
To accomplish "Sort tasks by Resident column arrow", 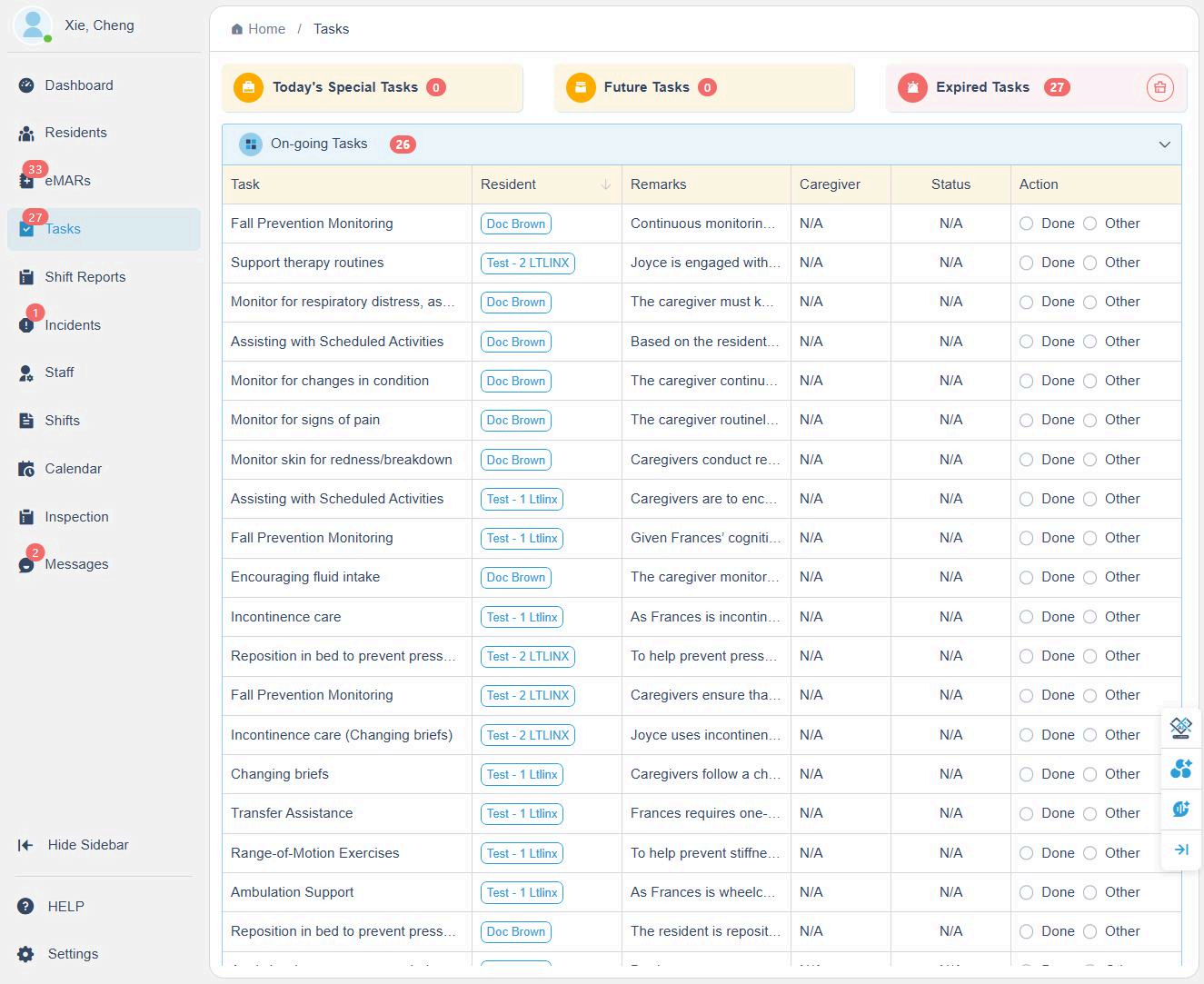I will coord(605,184).
